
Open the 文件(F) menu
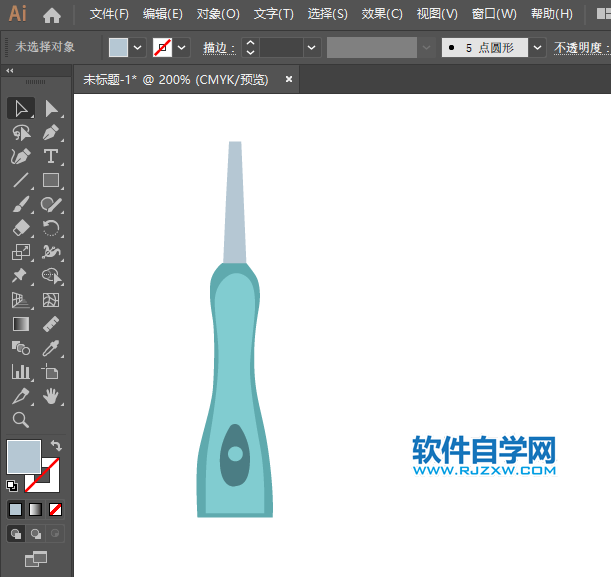[109, 14]
